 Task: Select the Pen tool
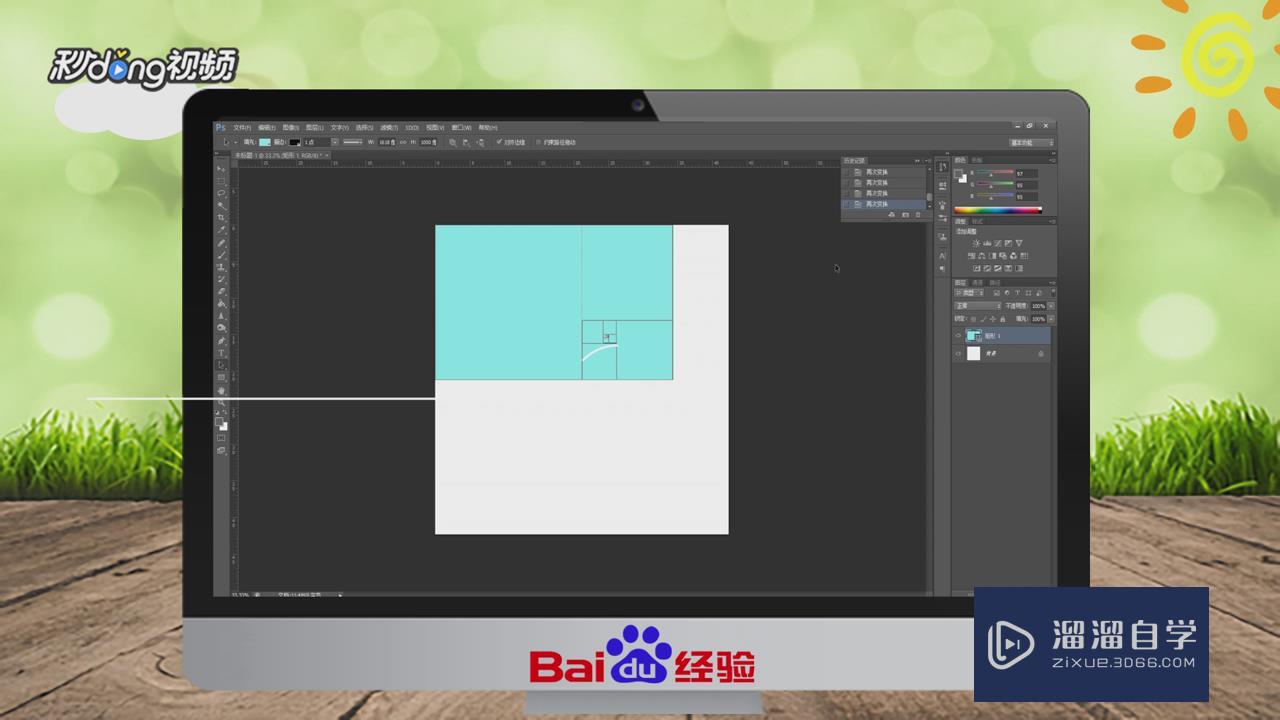pos(221,340)
